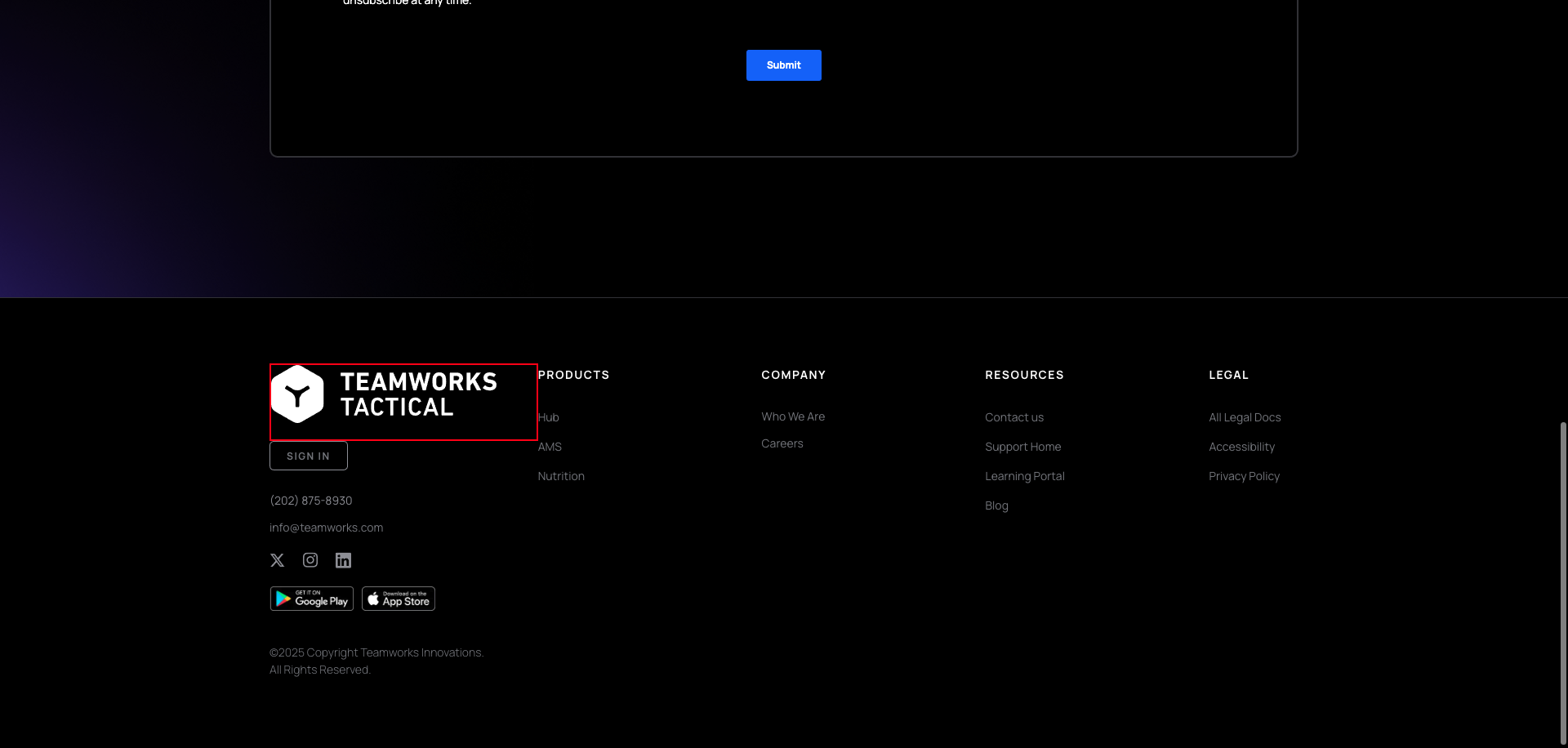1568x748 pixels.
Task: Open the Contact us link
Action: 1014,417
